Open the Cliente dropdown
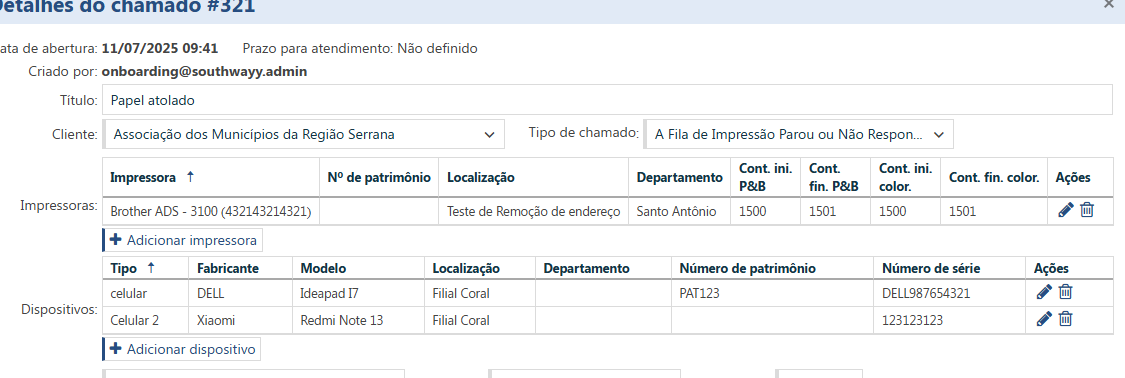This screenshot has width=1125, height=378. (x=304, y=134)
